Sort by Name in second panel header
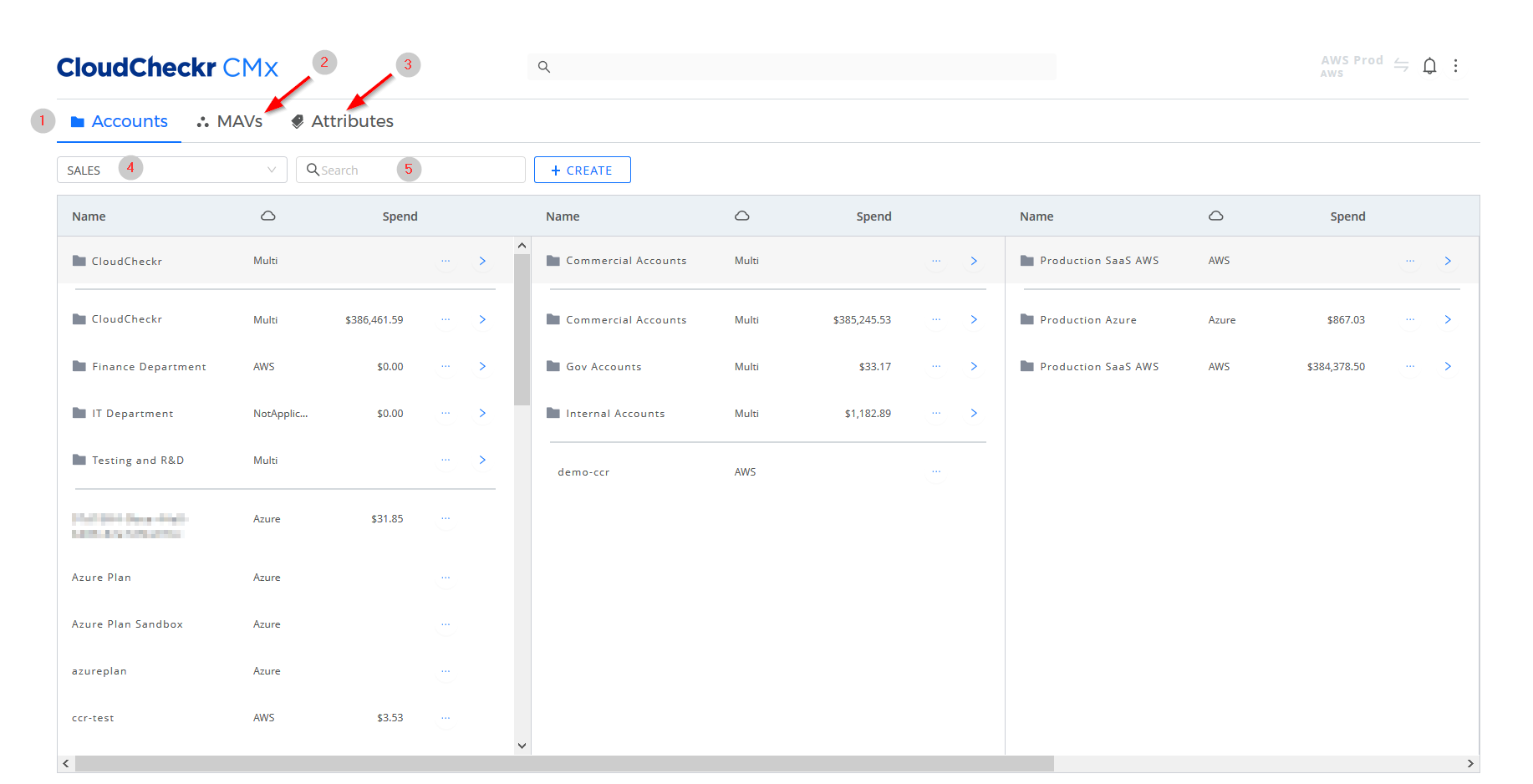Image resolution: width=1533 pixels, height=784 pixels. 563,216
